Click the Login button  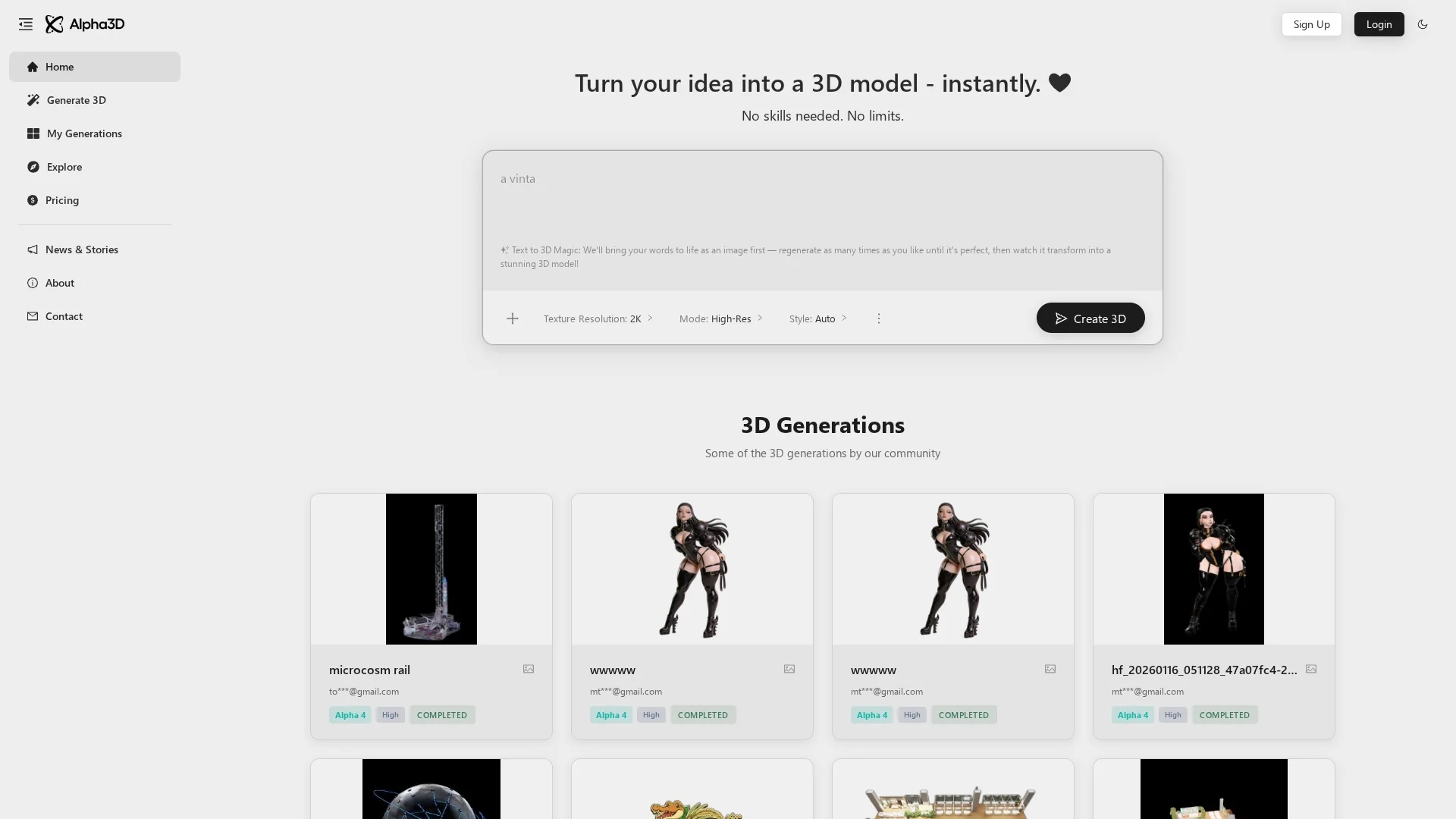click(x=1379, y=24)
